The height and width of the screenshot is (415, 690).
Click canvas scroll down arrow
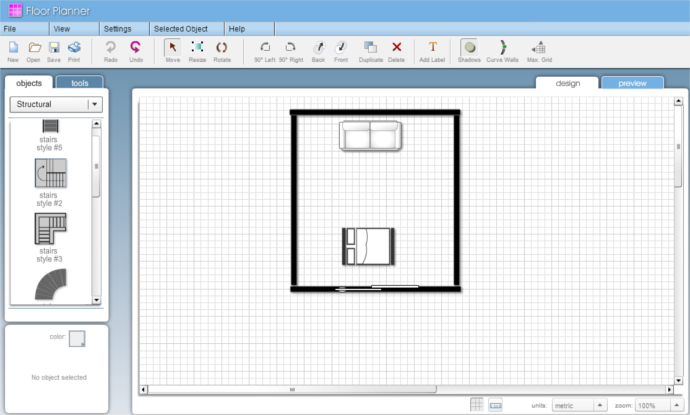pyautogui.click(x=678, y=381)
